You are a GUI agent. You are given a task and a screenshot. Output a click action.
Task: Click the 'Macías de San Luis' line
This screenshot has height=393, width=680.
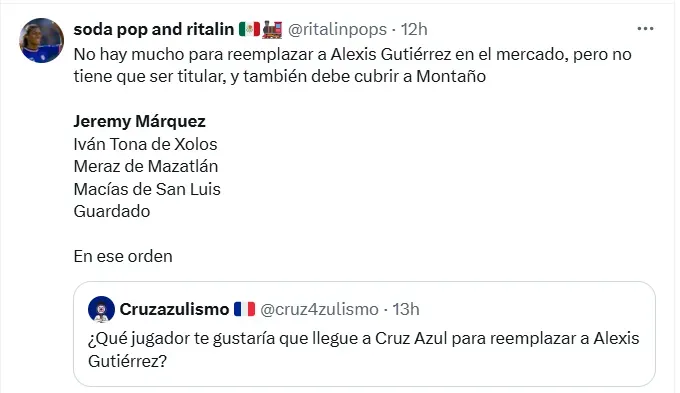(x=147, y=189)
